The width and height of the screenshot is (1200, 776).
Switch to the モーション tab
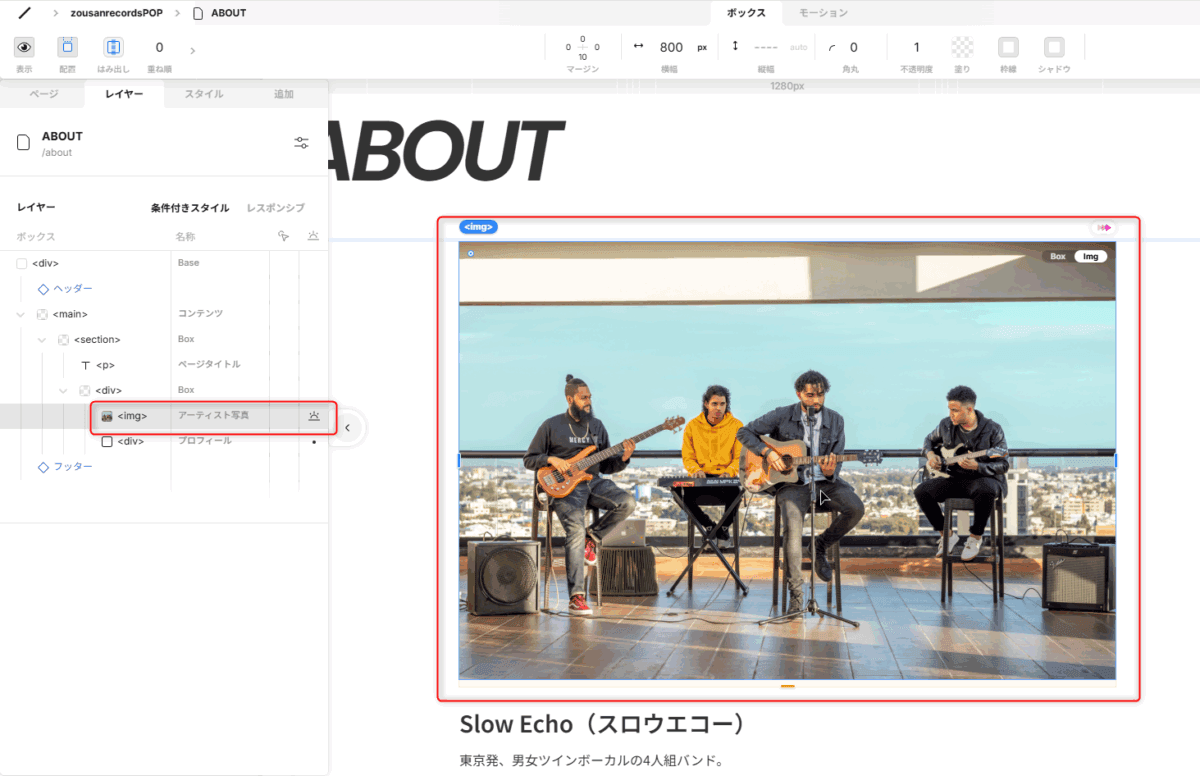click(x=822, y=13)
